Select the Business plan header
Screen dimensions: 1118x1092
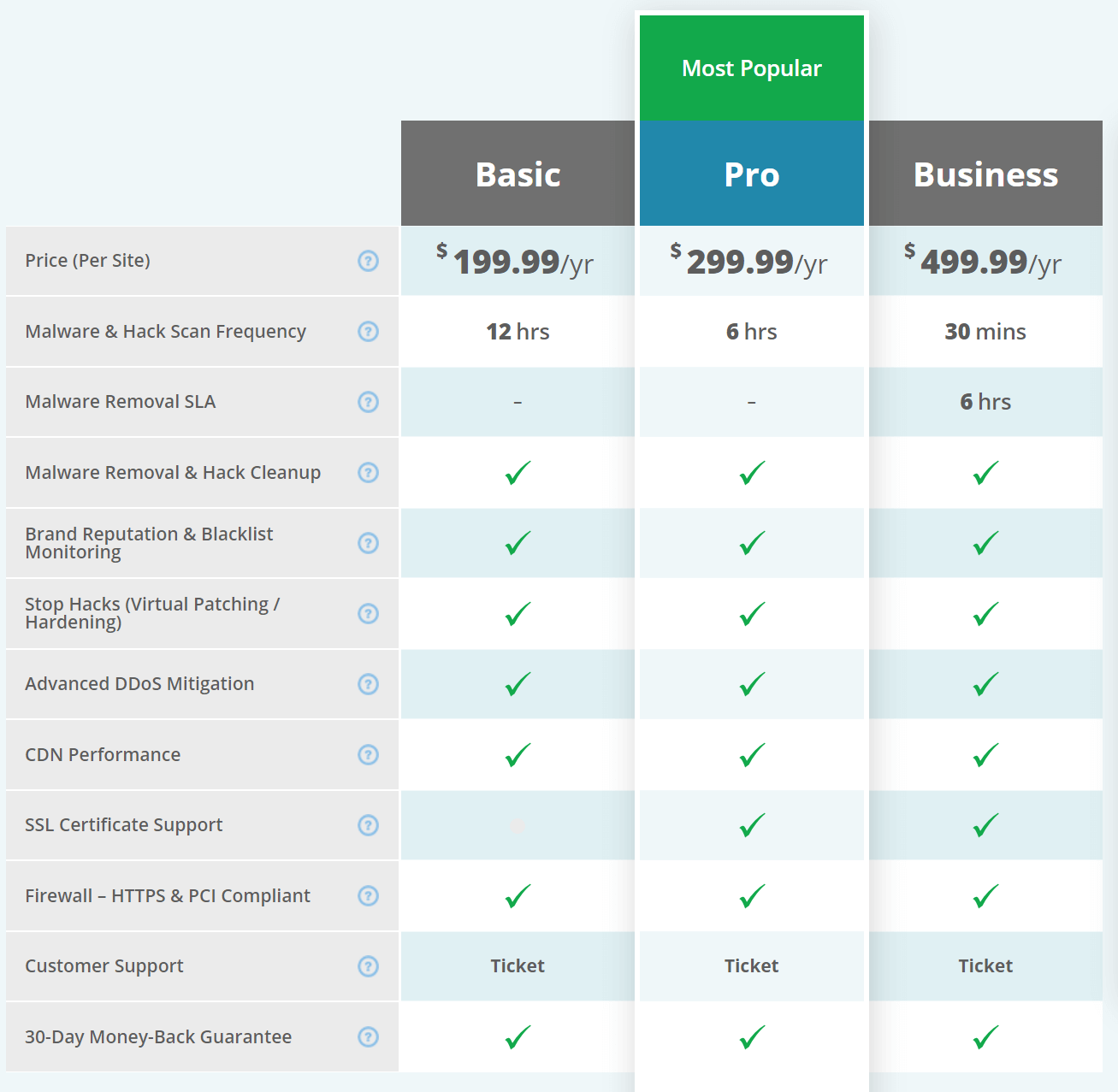pyautogui.click(x=985, y=174)
